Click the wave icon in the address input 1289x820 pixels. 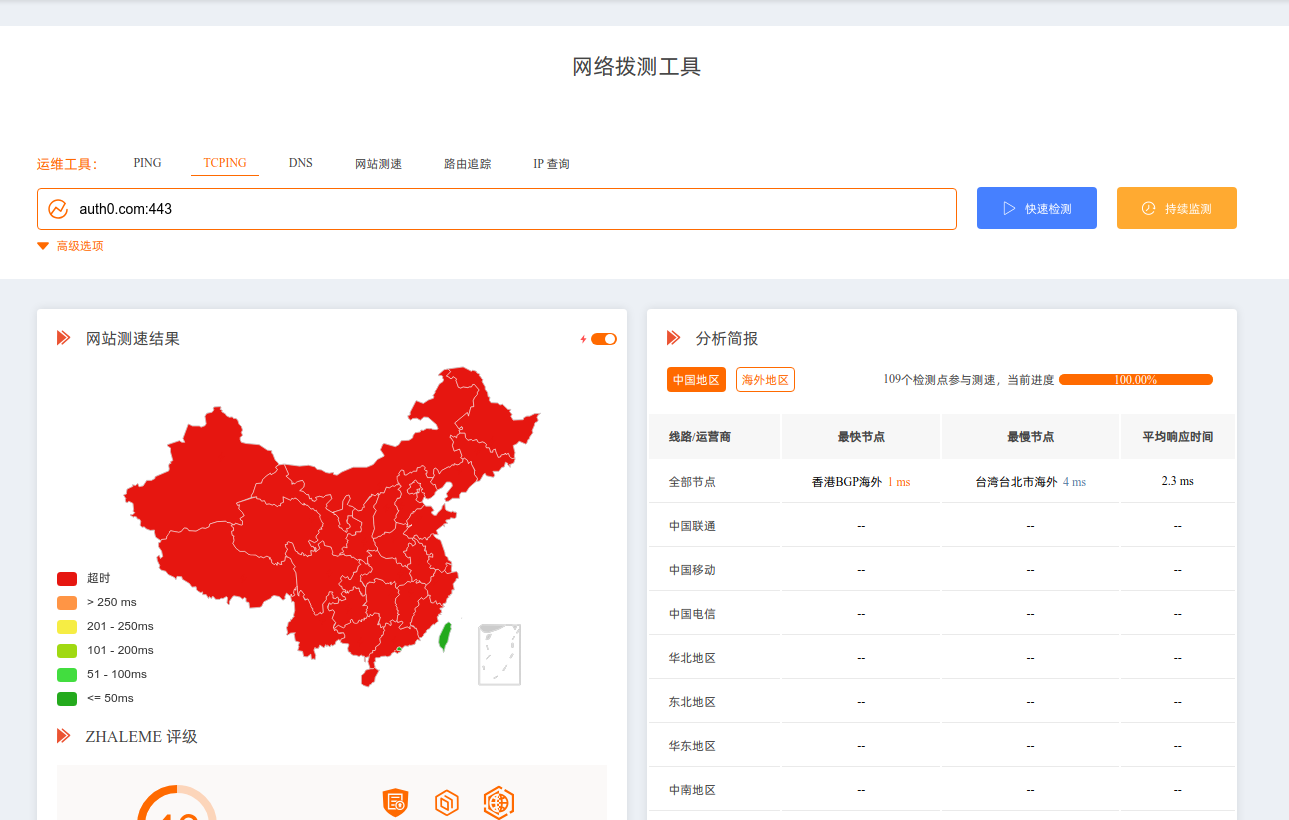click(x=58, y=209)
